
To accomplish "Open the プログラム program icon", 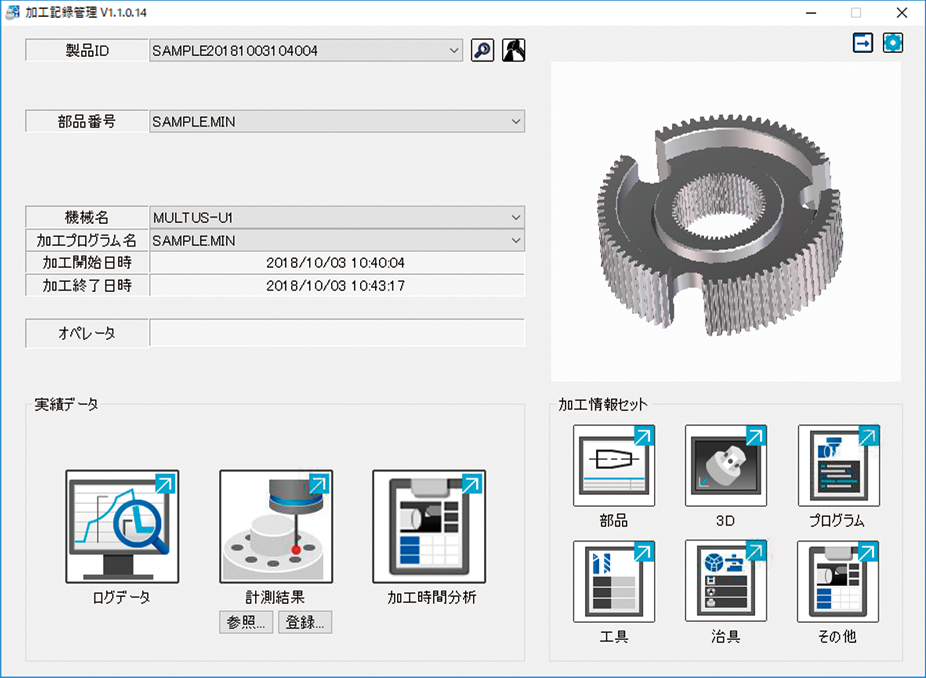I will (838, 466).
